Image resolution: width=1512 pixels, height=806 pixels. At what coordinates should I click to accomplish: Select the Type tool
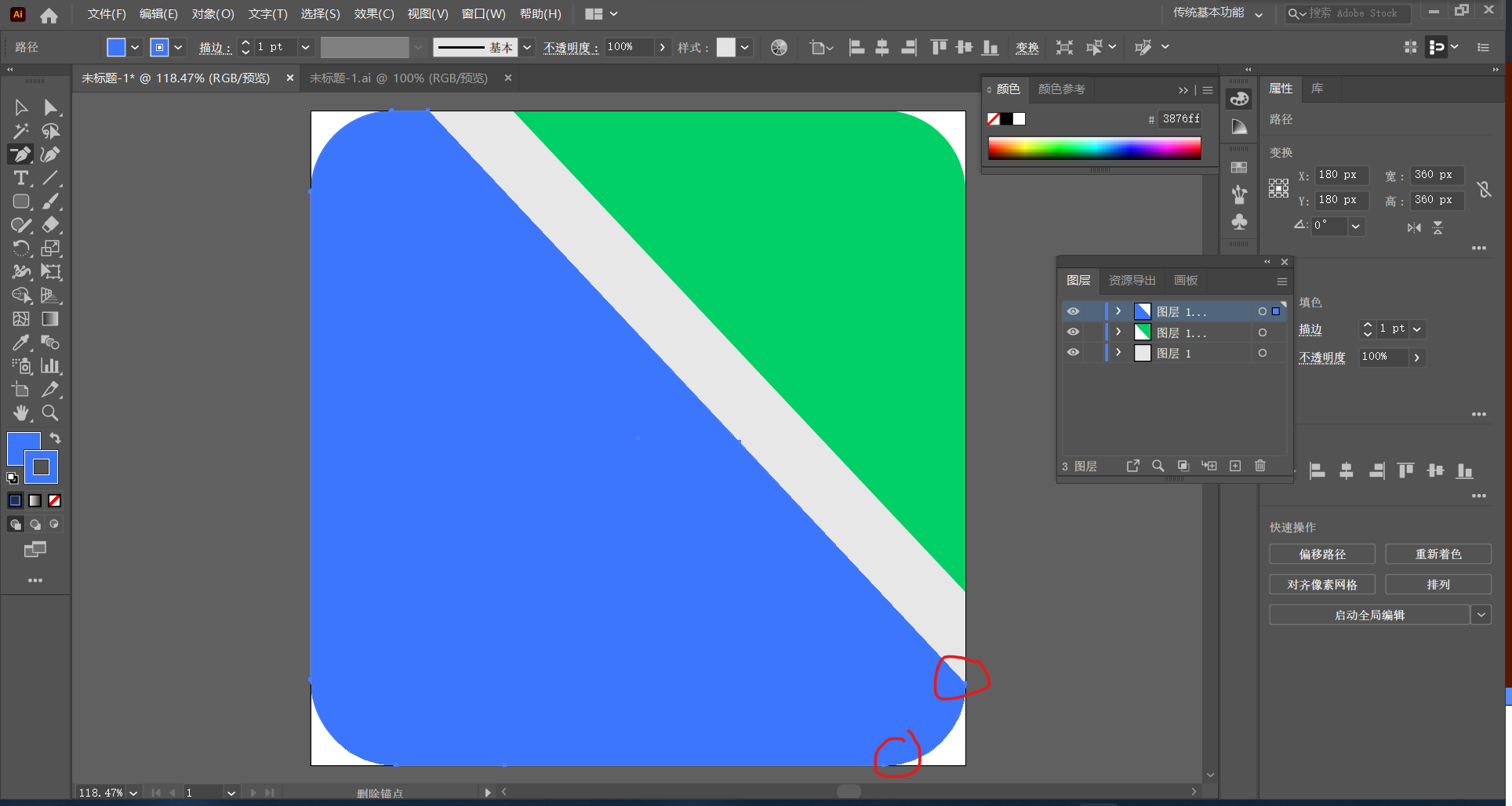coord(21,178)
